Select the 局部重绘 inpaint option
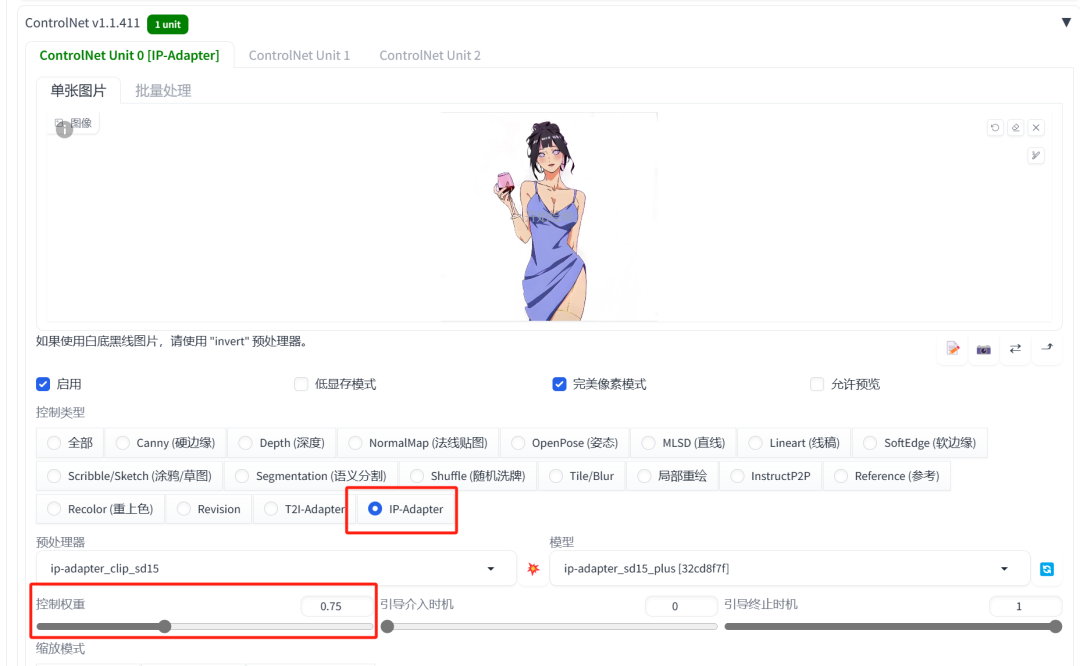Screen dimensions: 1080x666 tap(672, 476)
